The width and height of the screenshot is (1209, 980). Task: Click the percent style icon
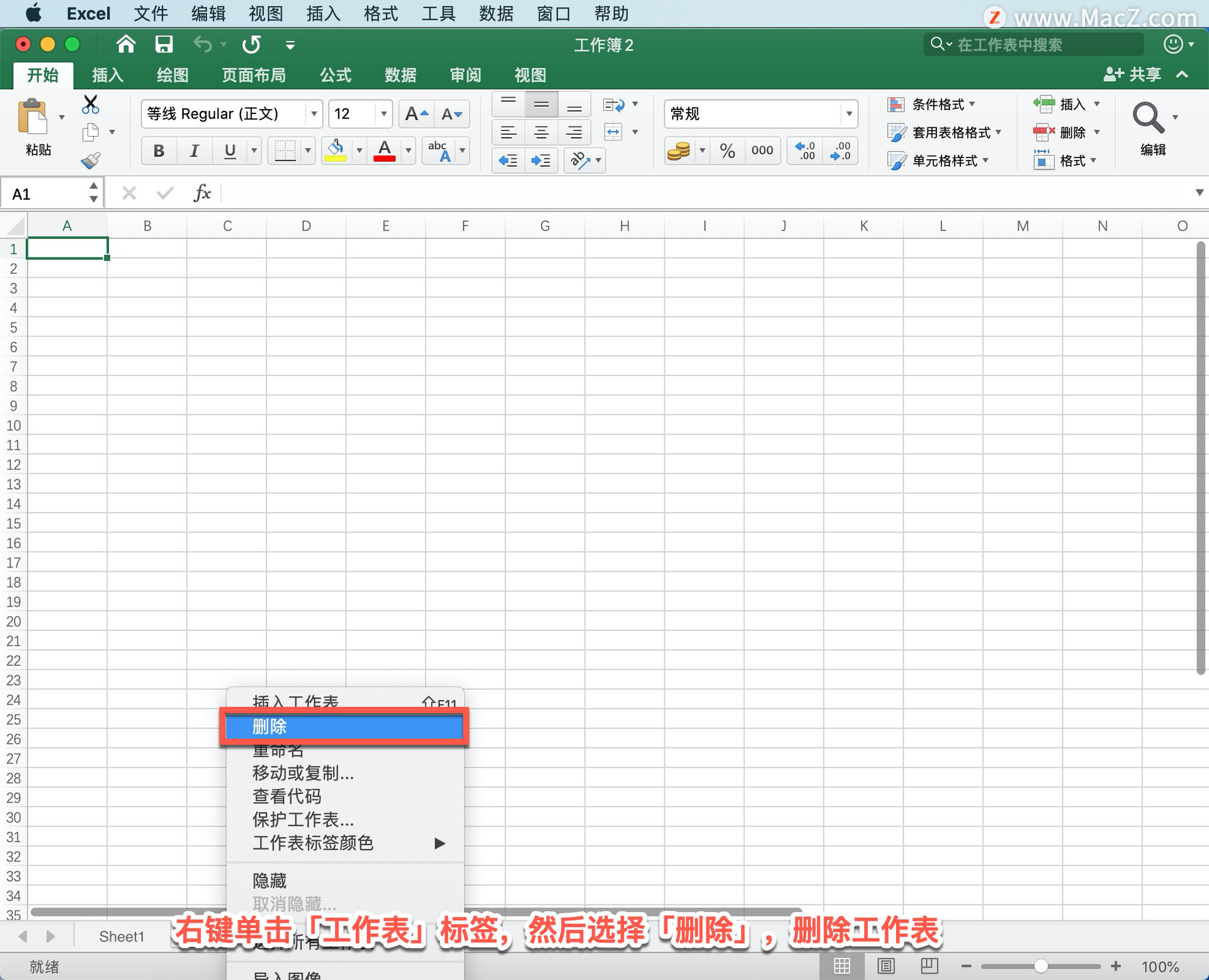(727, 151)
